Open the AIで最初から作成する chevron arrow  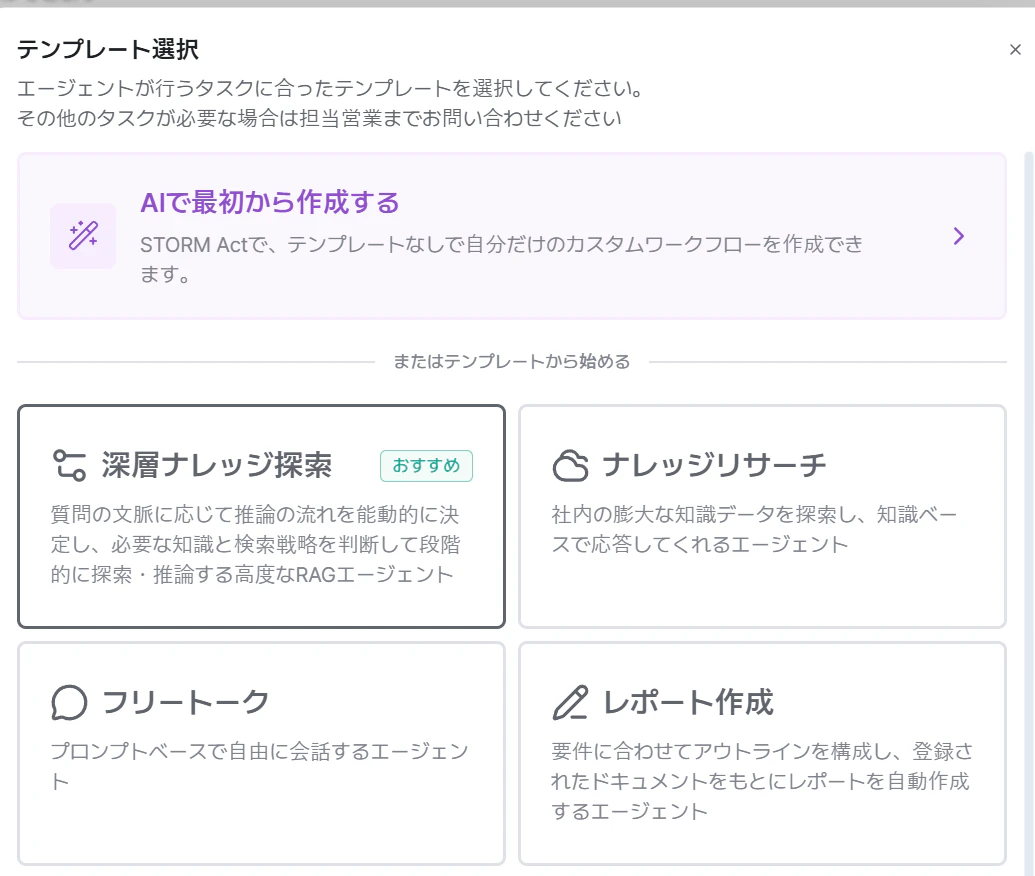tap(959, 236)
